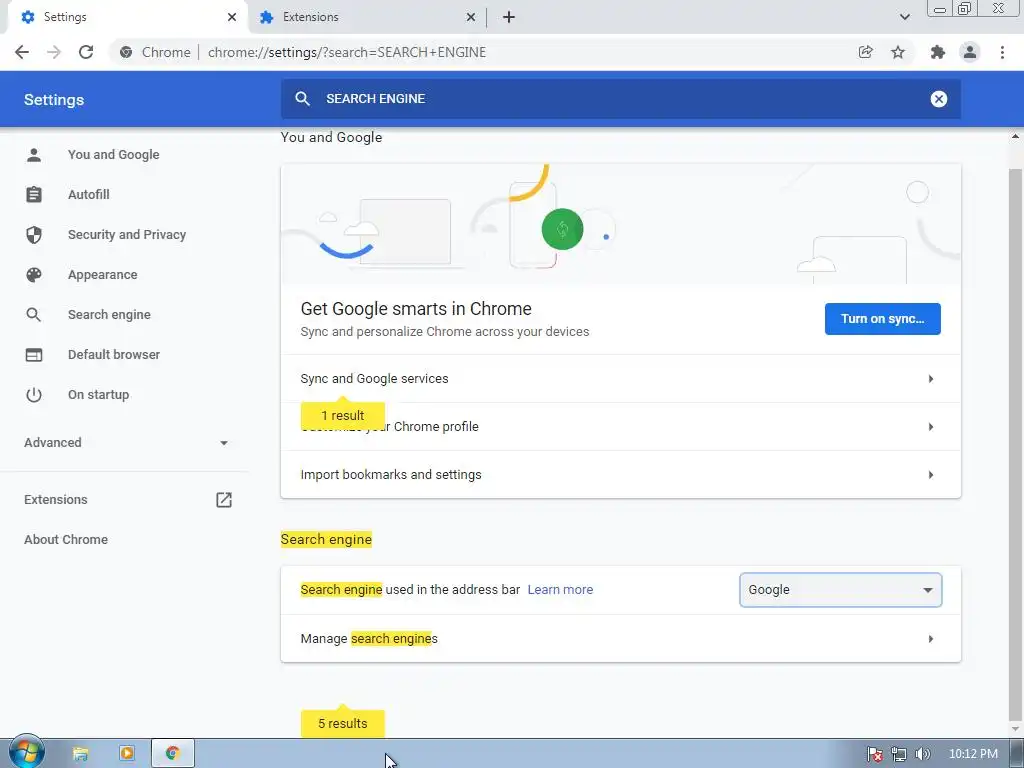The height and width of the screenshot is (768, 1024).
Task: Open Import bookmarks and settings
Action: [x=620, y=475]
